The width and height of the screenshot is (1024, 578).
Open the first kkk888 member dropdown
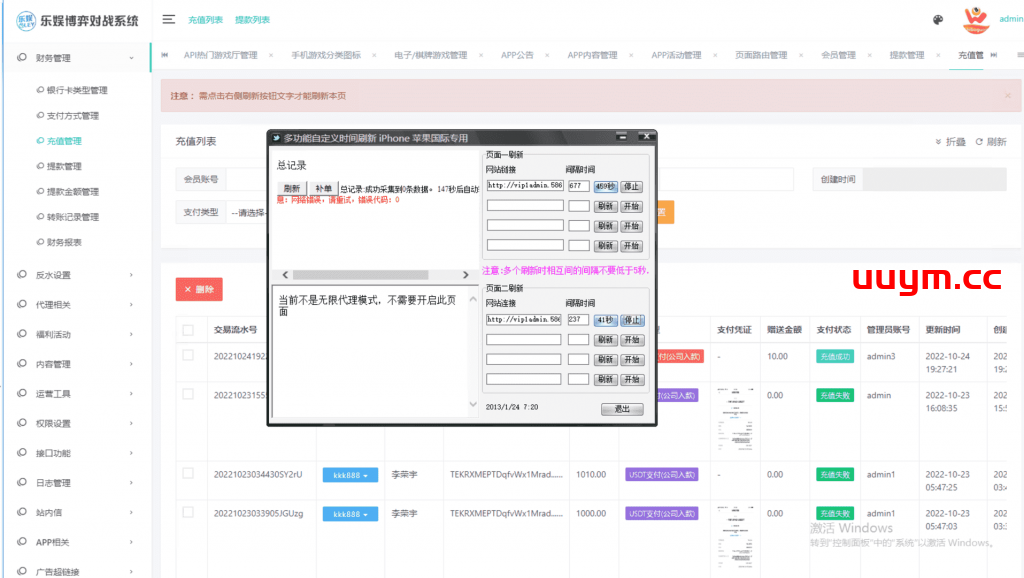coord(350,475)
